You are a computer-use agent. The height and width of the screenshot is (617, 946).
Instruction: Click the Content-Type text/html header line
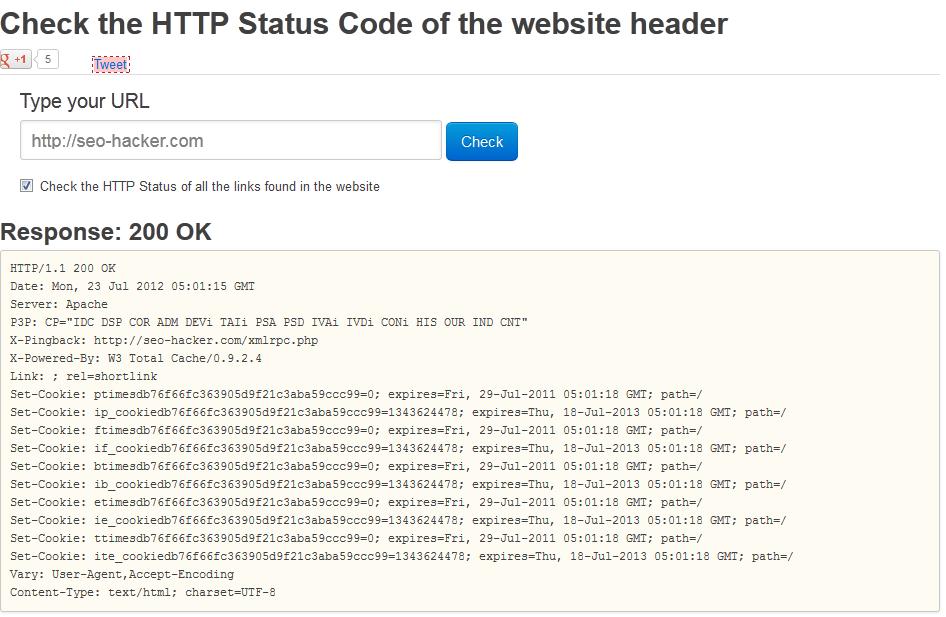pos(143,593)
